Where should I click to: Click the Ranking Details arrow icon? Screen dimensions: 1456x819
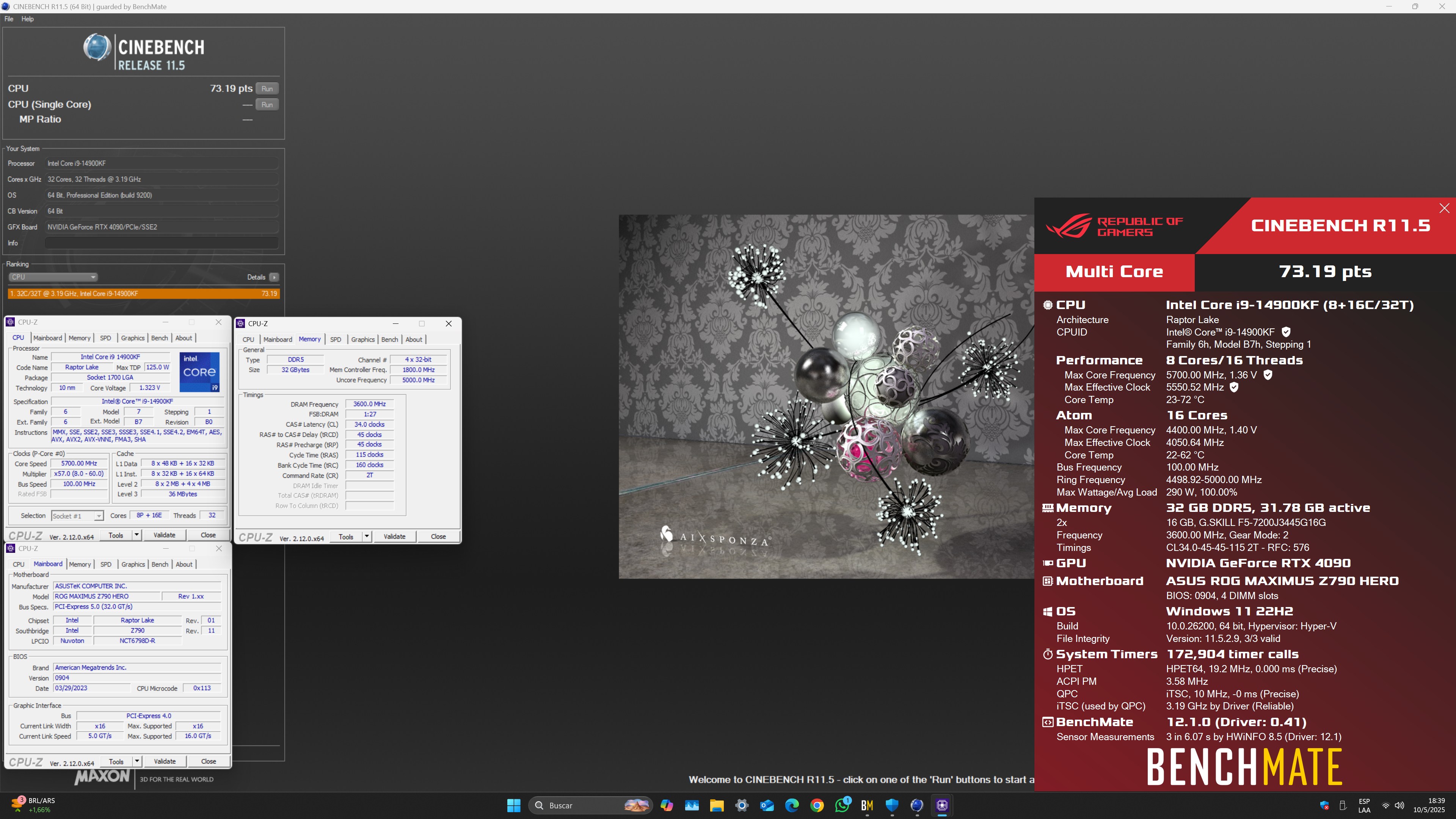click(x=274, y=277)
